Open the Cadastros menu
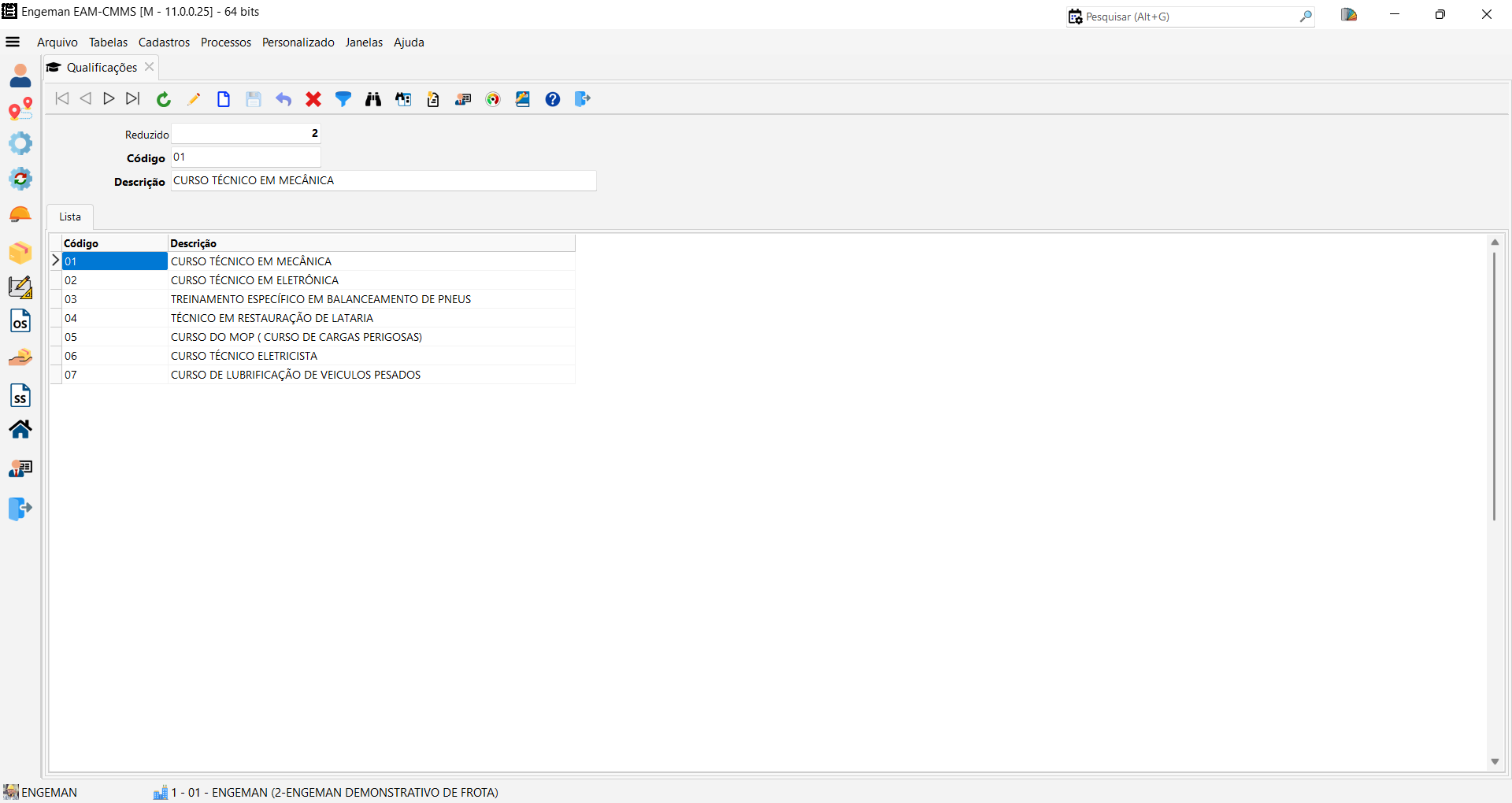 (x=164, y=43)
